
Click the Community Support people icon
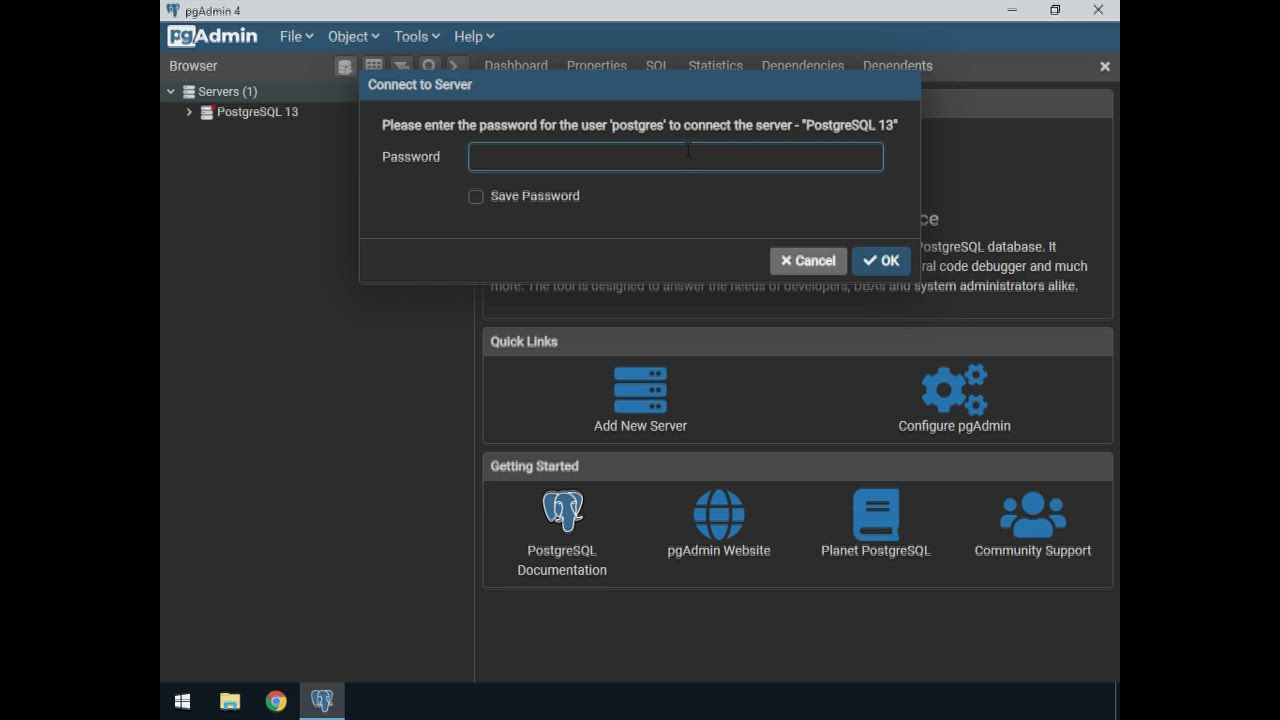click(x=1033, y=514)
